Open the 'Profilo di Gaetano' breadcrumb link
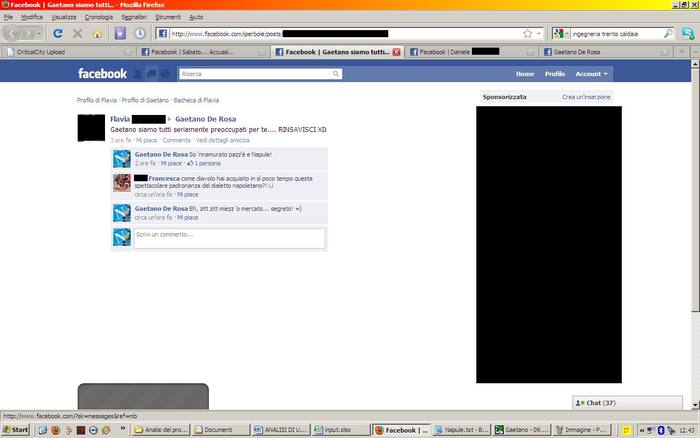The width and height of the screenshot is (700, 438). [145, 100]
